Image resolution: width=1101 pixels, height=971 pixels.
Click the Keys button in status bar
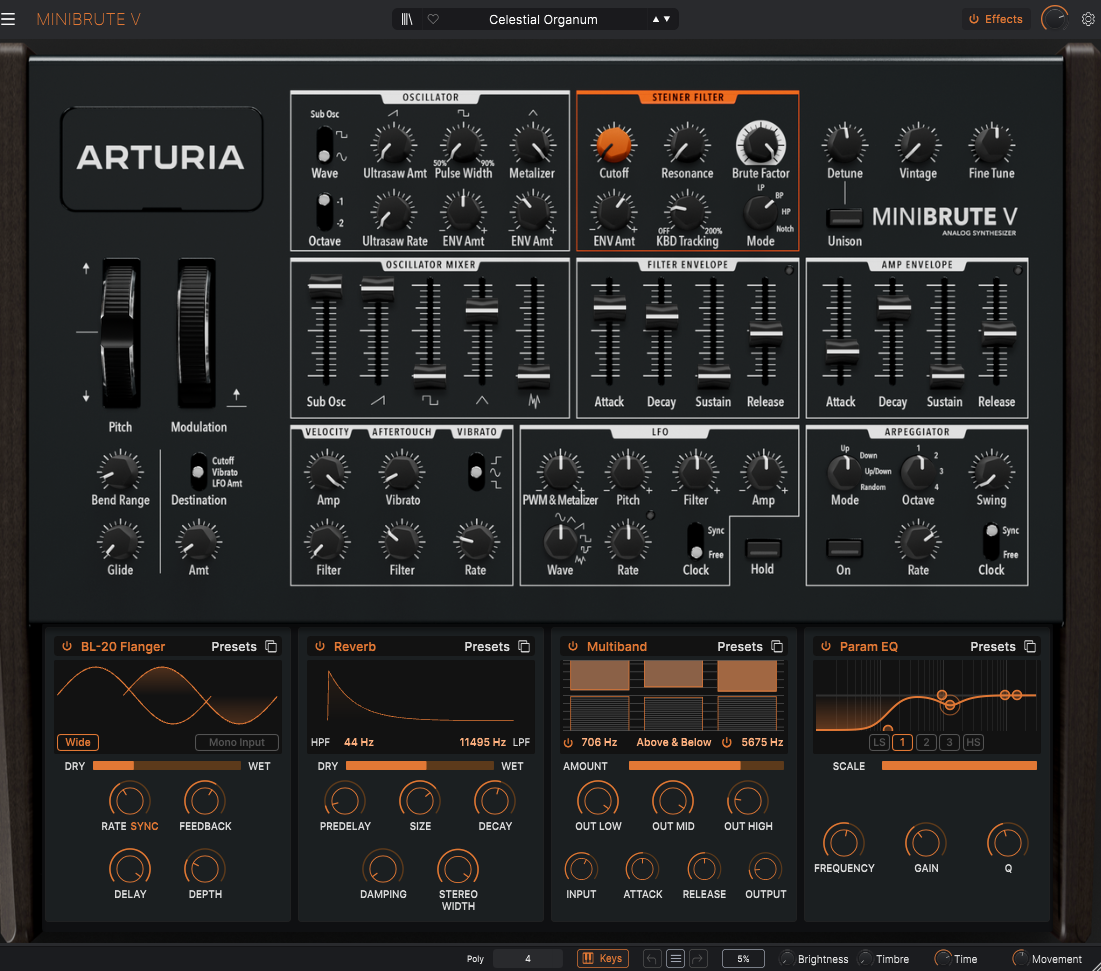[x=602, y=958]
